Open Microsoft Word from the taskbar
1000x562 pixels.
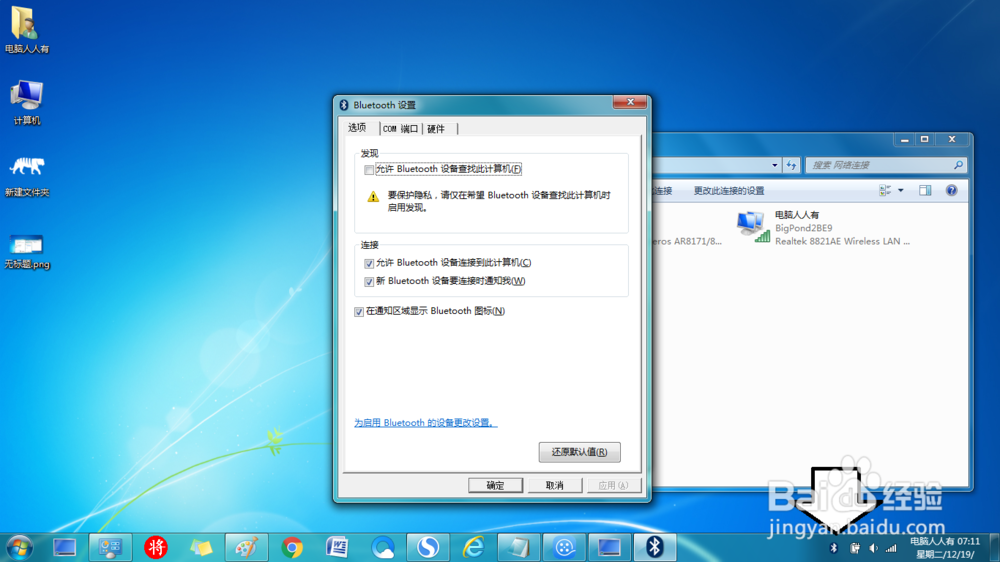337,547
